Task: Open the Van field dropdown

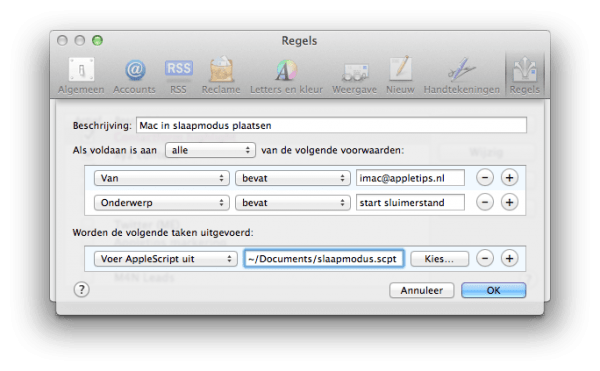Action: [x=161, y=178]
